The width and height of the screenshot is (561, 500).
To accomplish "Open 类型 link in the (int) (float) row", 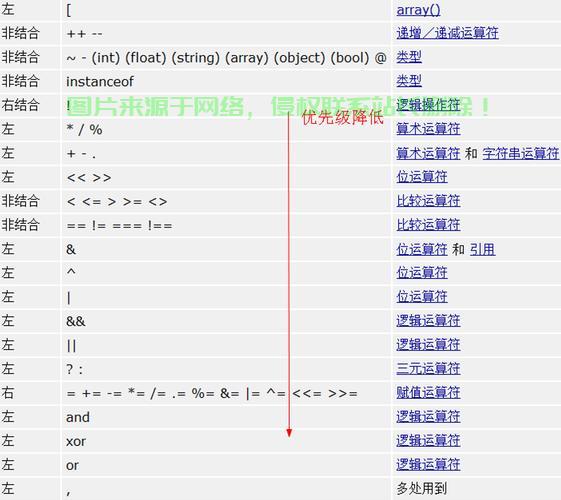I will click(x=409, y=57).
